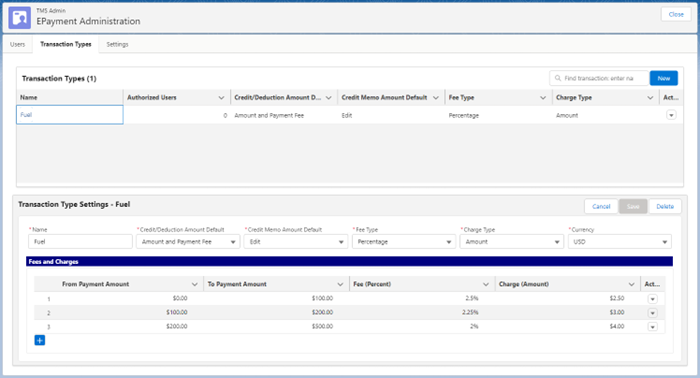
Task: Switch to the Users tab
Action: pos(17,44)
